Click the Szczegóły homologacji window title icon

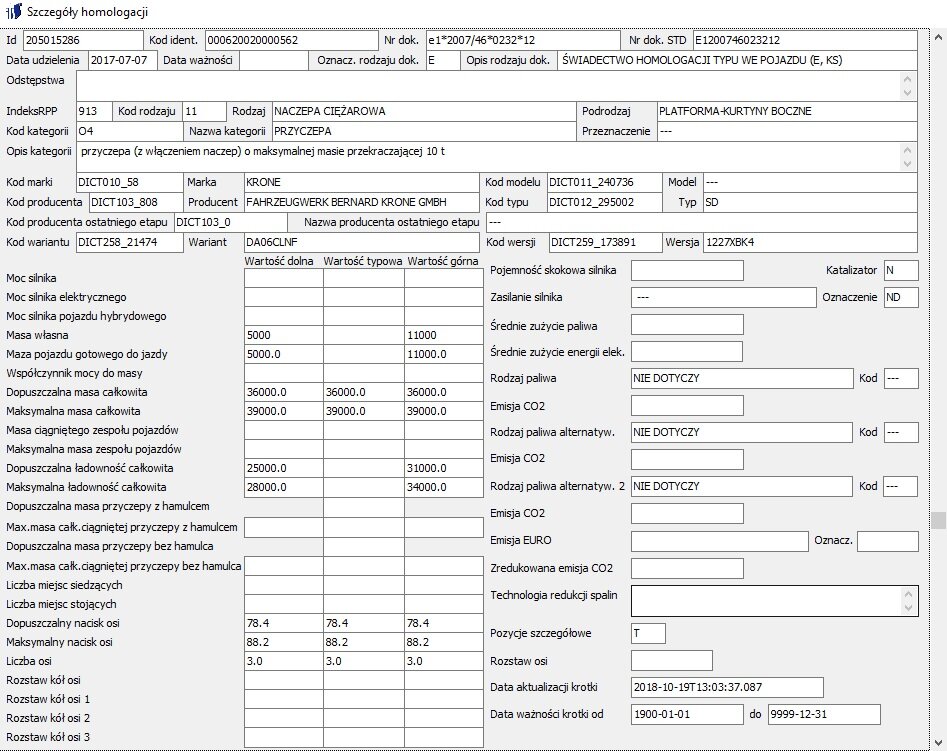point(14,11)
